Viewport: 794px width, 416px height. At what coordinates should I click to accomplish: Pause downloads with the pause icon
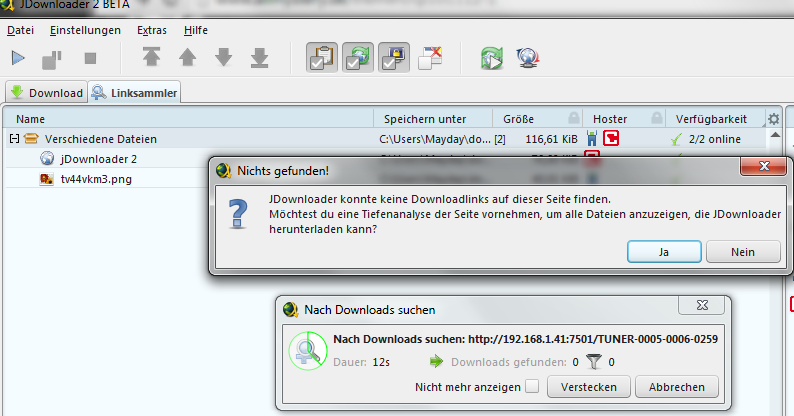[52, 59]
